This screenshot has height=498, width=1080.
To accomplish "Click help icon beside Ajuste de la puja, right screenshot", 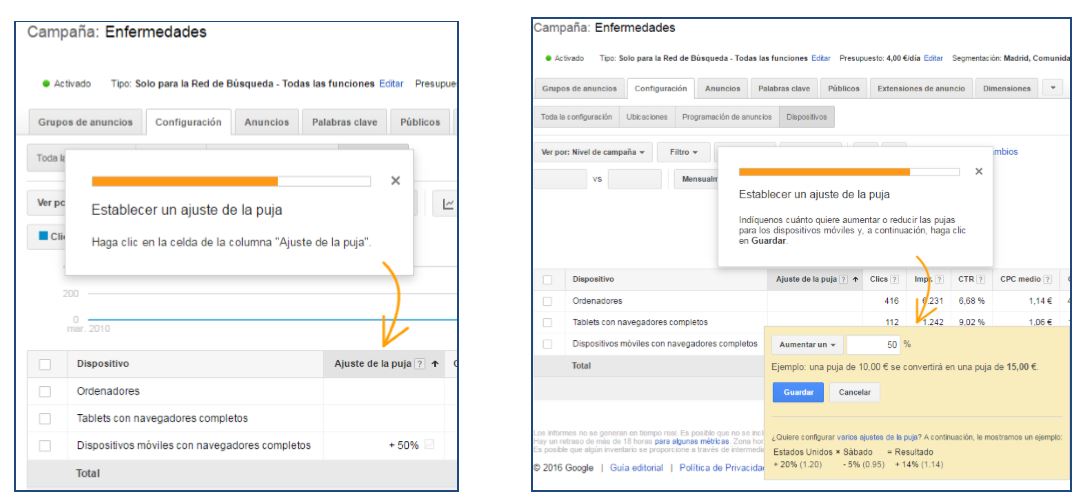I will click(843, 280).
